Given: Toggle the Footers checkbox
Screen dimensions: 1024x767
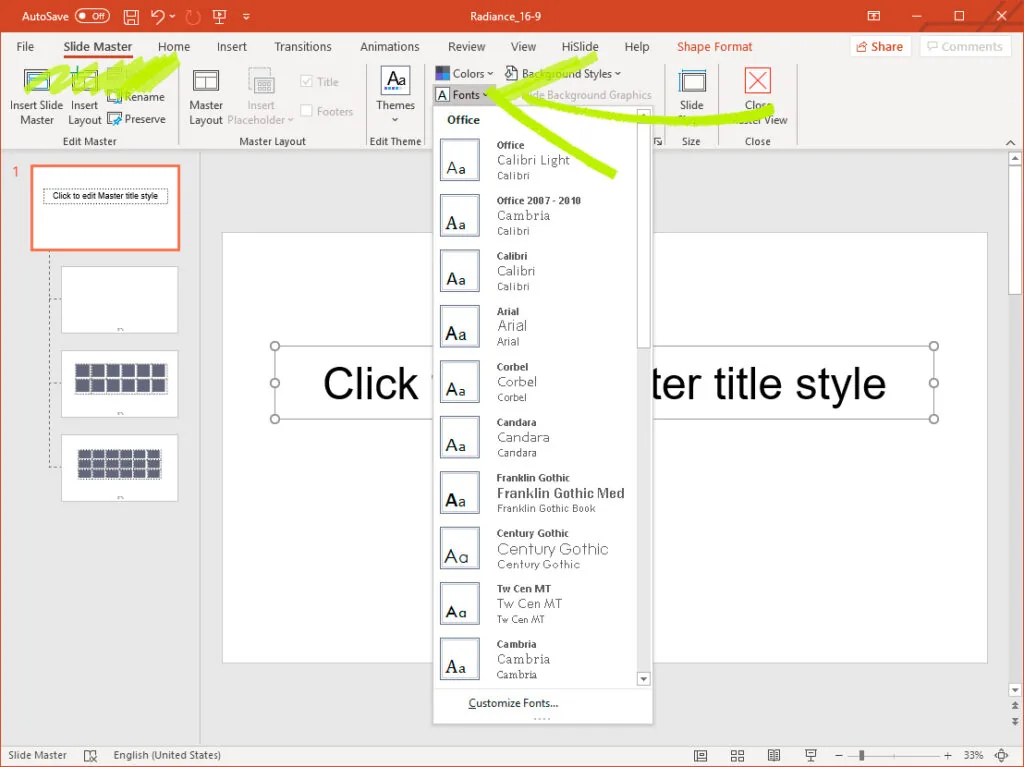Looking at the screenshot, I should 306,111.
